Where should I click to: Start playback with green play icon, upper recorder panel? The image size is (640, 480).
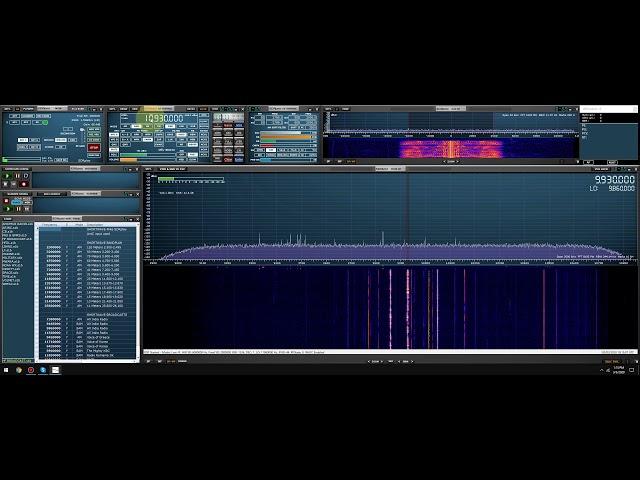pyautogui.click(x=7, y=176)
